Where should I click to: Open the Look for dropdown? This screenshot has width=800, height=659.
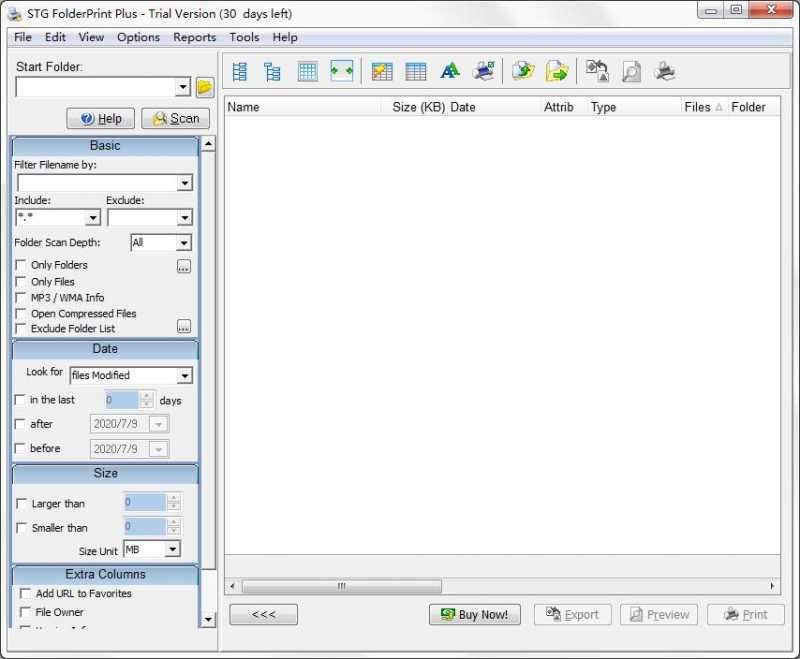click(x=184, y=375)
